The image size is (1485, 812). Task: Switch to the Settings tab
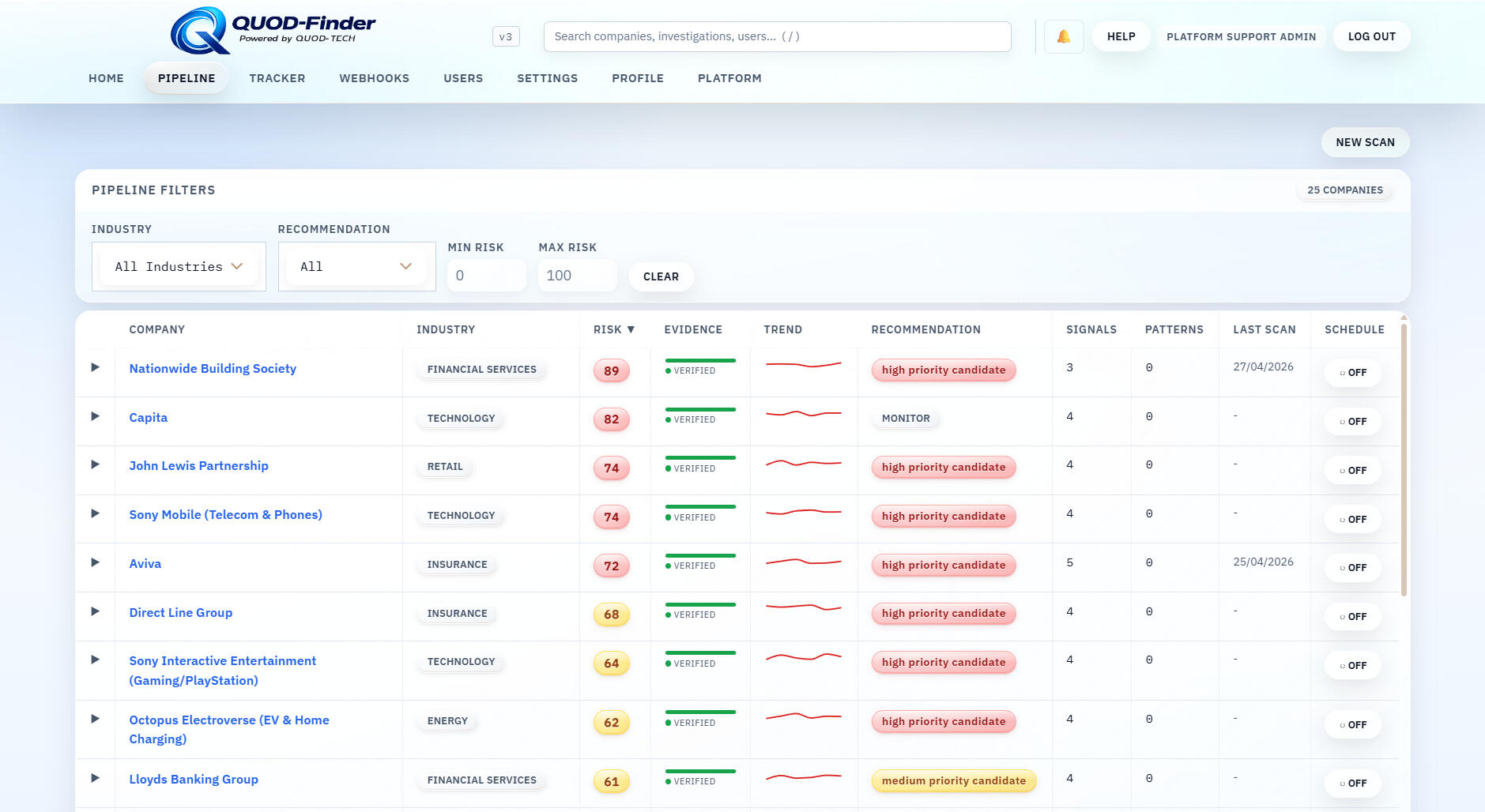[548, 78]
